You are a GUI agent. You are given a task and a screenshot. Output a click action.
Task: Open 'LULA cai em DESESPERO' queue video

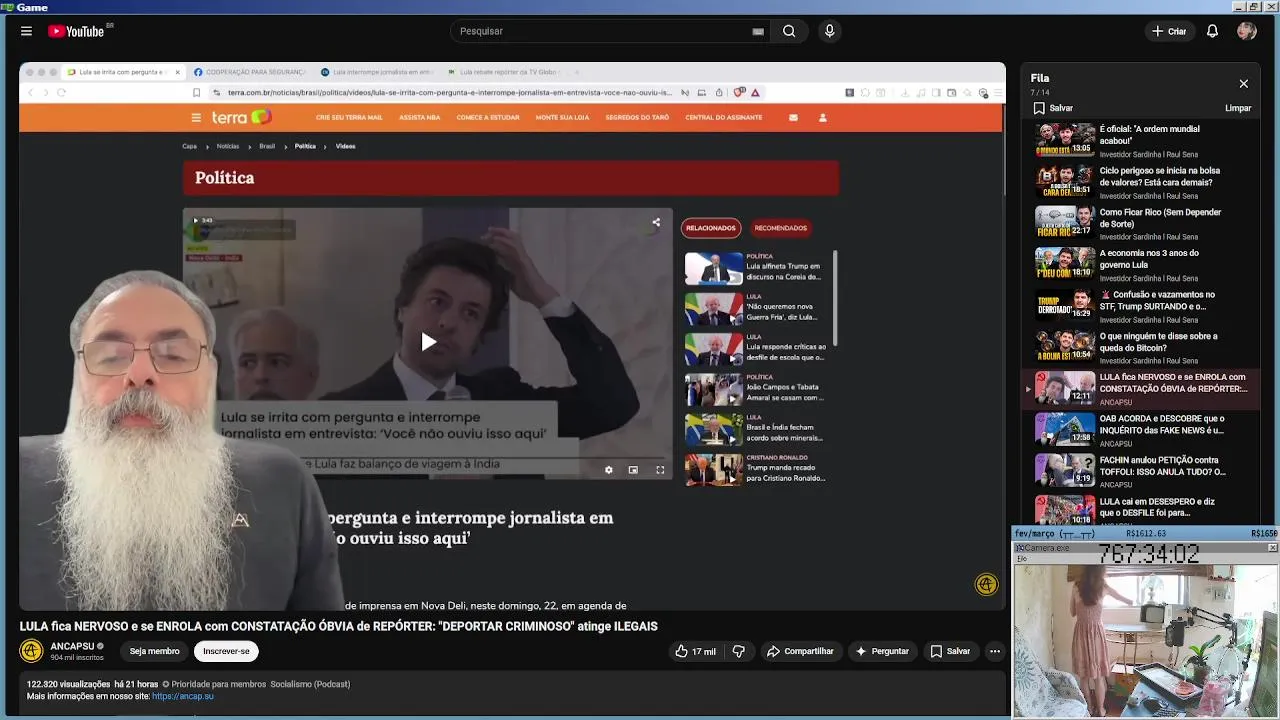click(1140, 510)
